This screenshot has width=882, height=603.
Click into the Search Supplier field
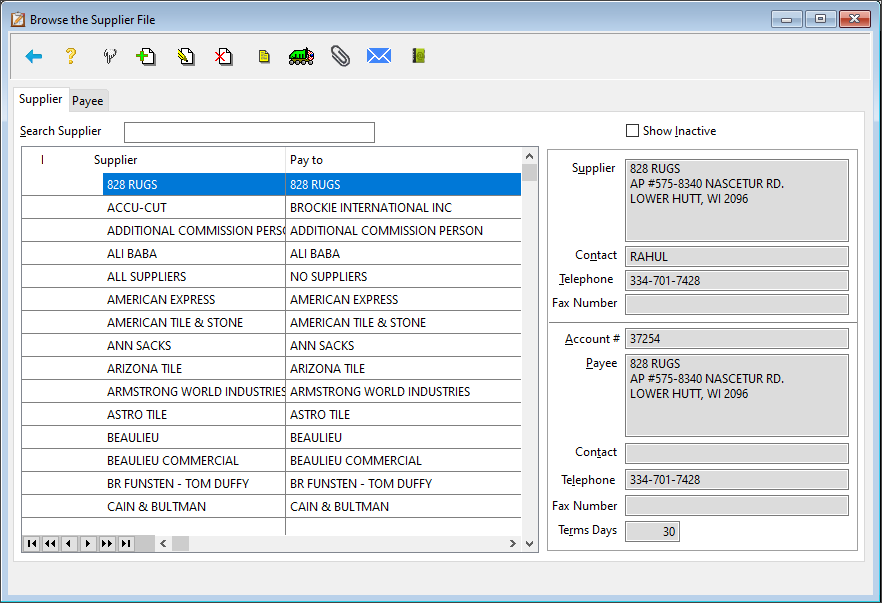[249, 132]
